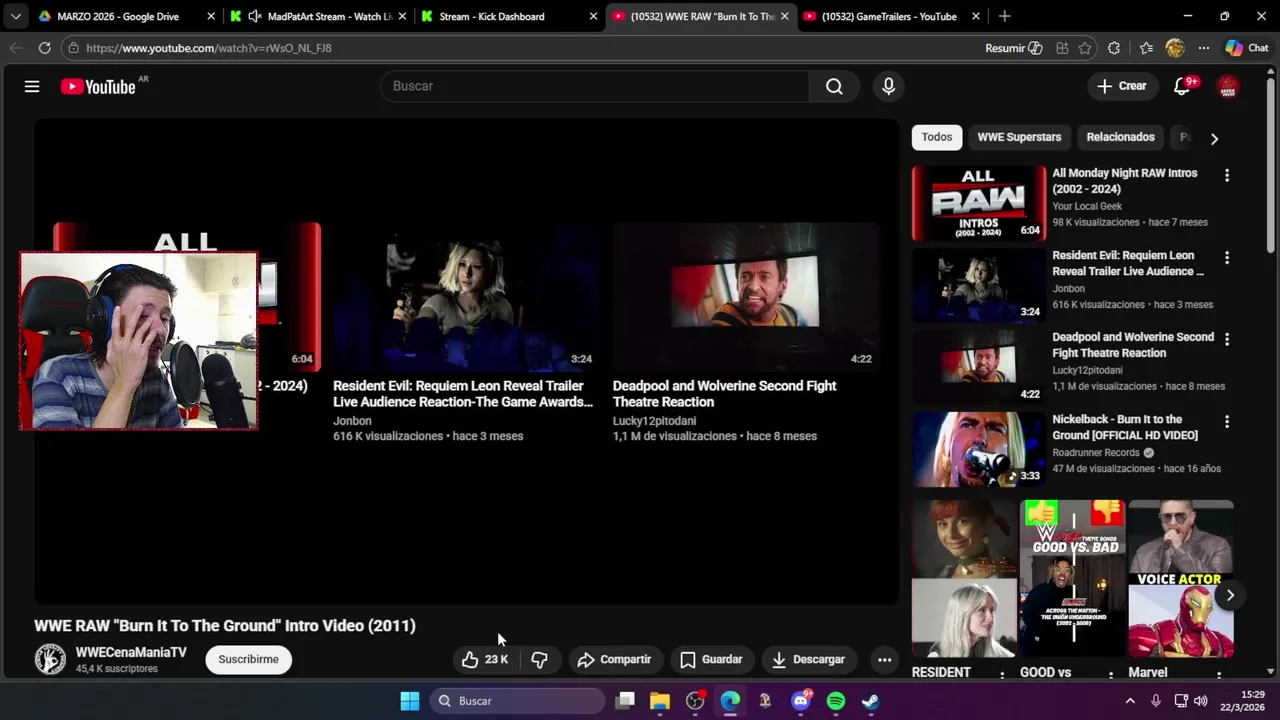This screenshot has width=1280, height=720.
Task: Select the WWE Superstars filter chip
Action: coord(1019,137)
